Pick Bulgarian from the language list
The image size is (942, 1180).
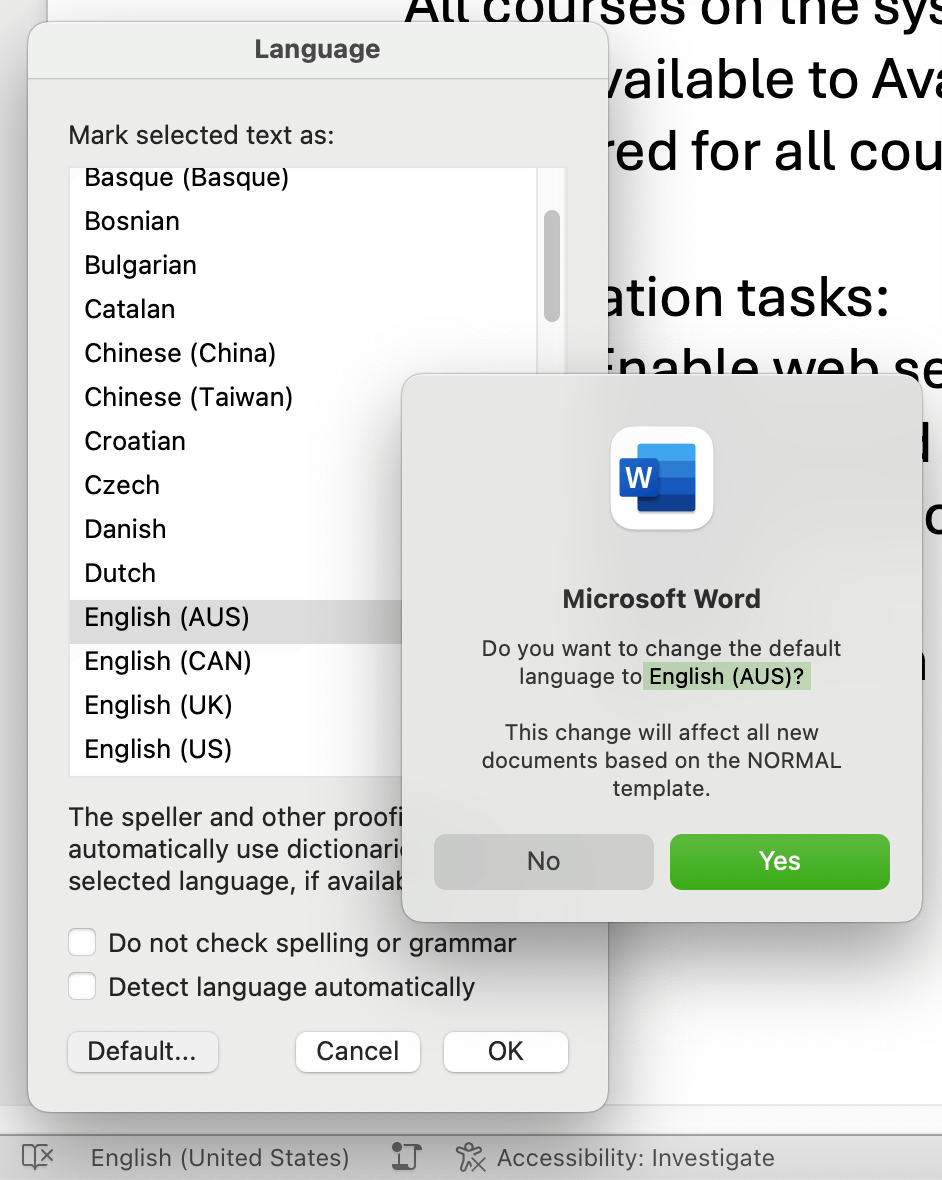click(x=140, y=265)
